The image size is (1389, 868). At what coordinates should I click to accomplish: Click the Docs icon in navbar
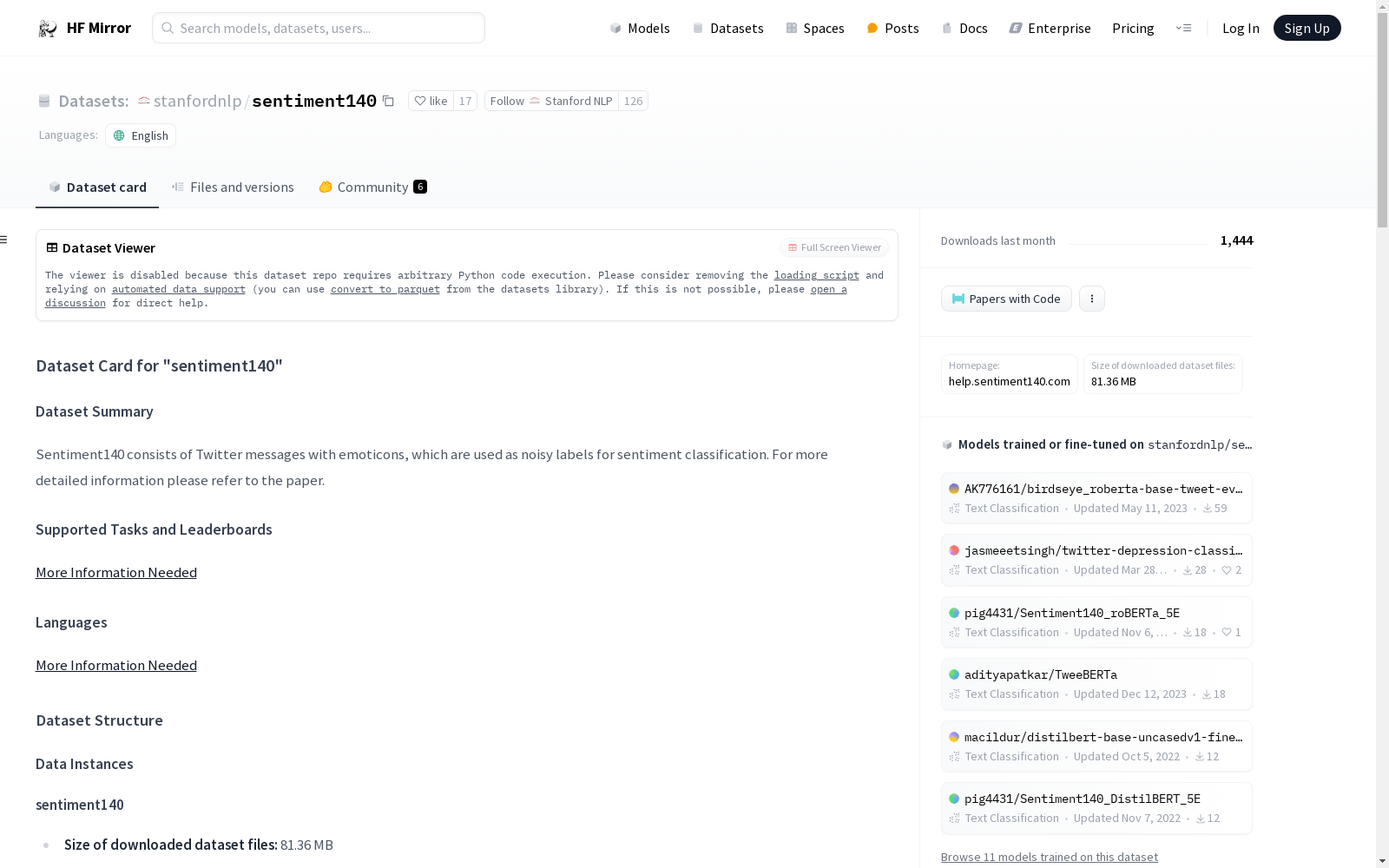[x=947, y=29]
